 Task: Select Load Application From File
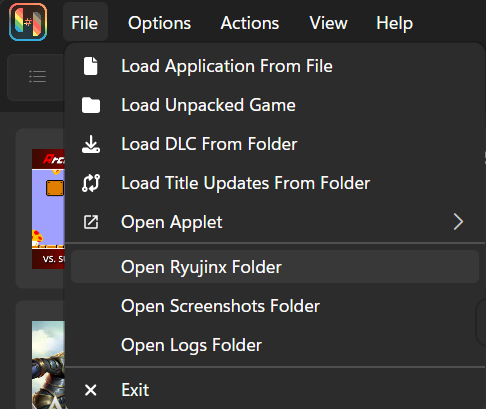coord(275,66)
